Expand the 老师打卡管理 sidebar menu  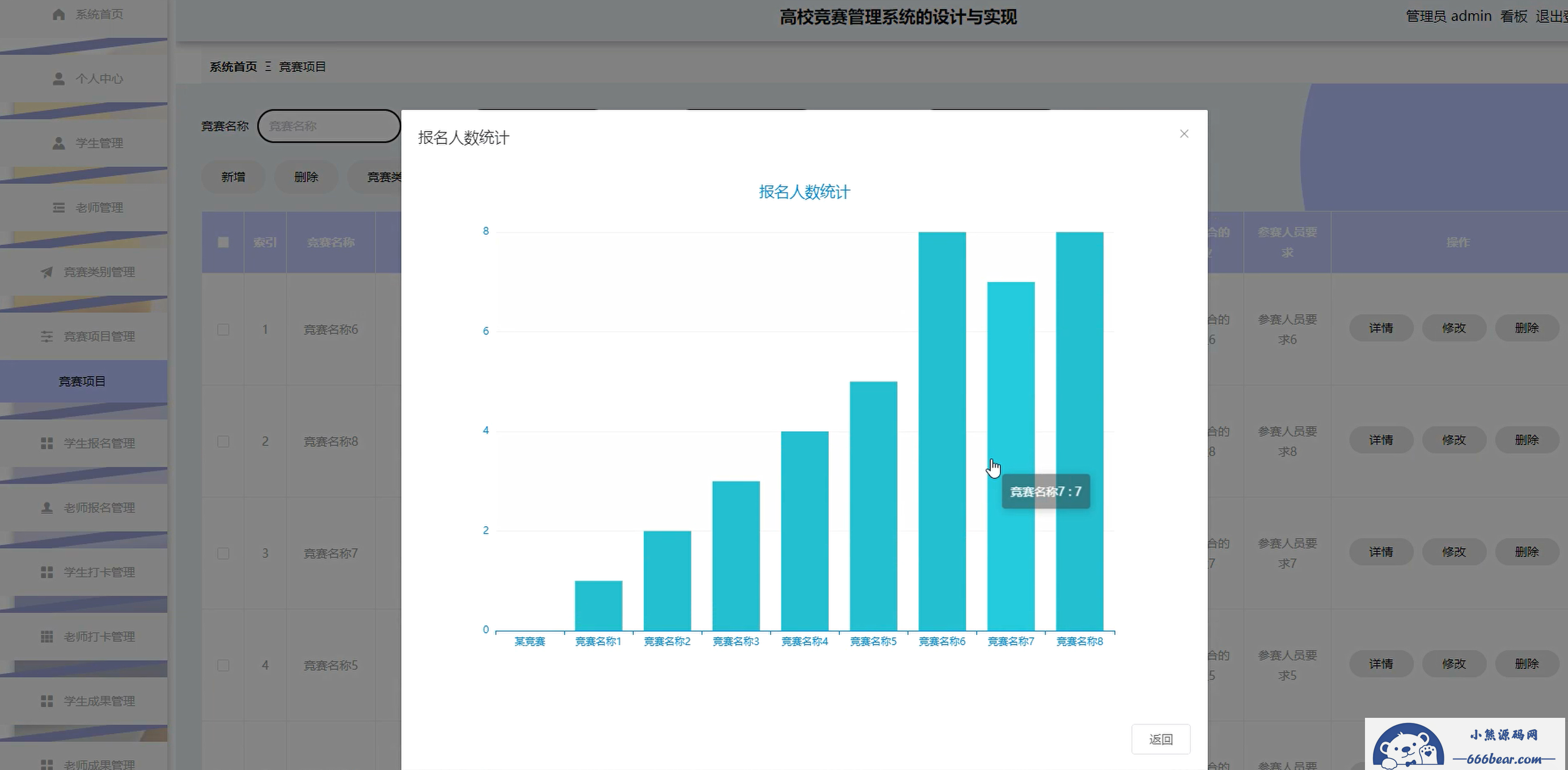coord(99,637)
